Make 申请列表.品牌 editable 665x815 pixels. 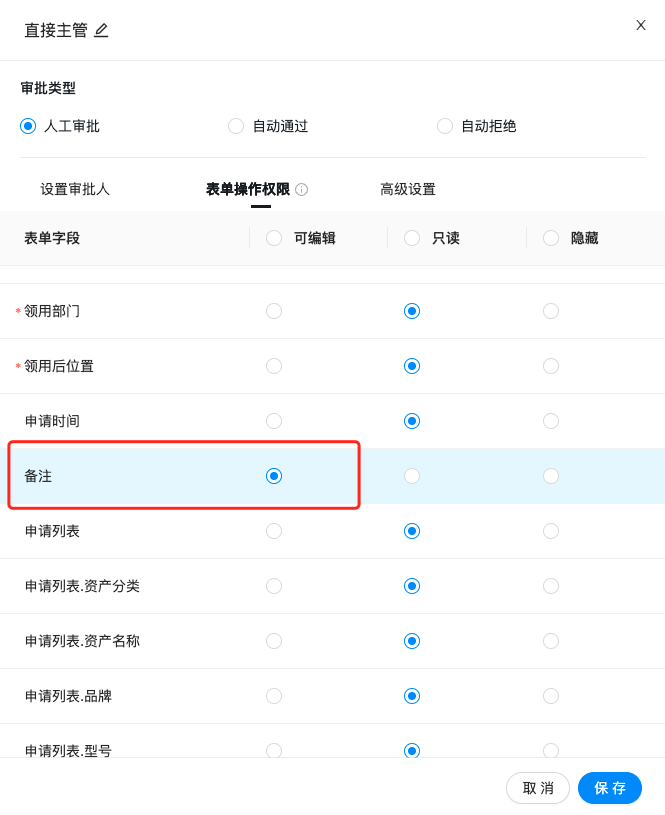pos(274,696)
